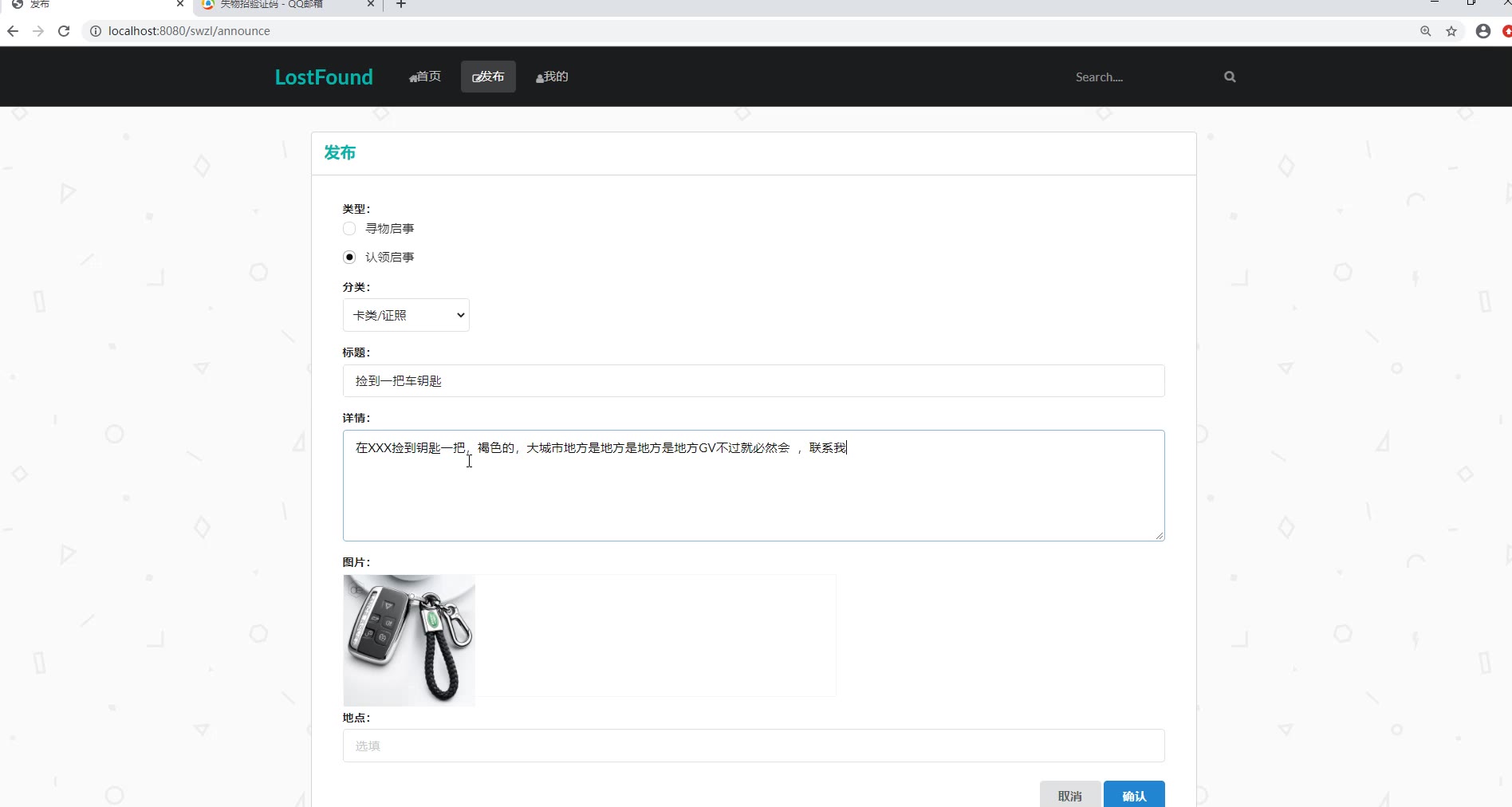
Task: Click the 图片: label
Action: (x=356, y=562)
